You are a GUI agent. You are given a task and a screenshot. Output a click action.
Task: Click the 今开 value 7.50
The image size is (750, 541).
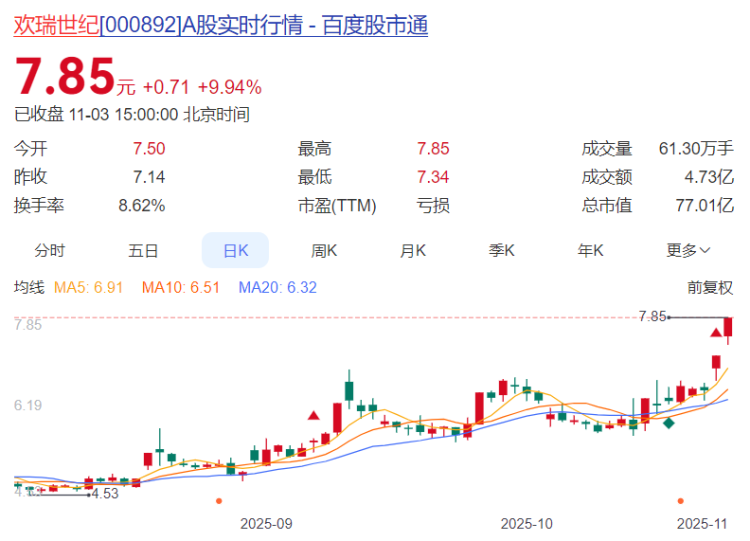[x=149, y=148]
